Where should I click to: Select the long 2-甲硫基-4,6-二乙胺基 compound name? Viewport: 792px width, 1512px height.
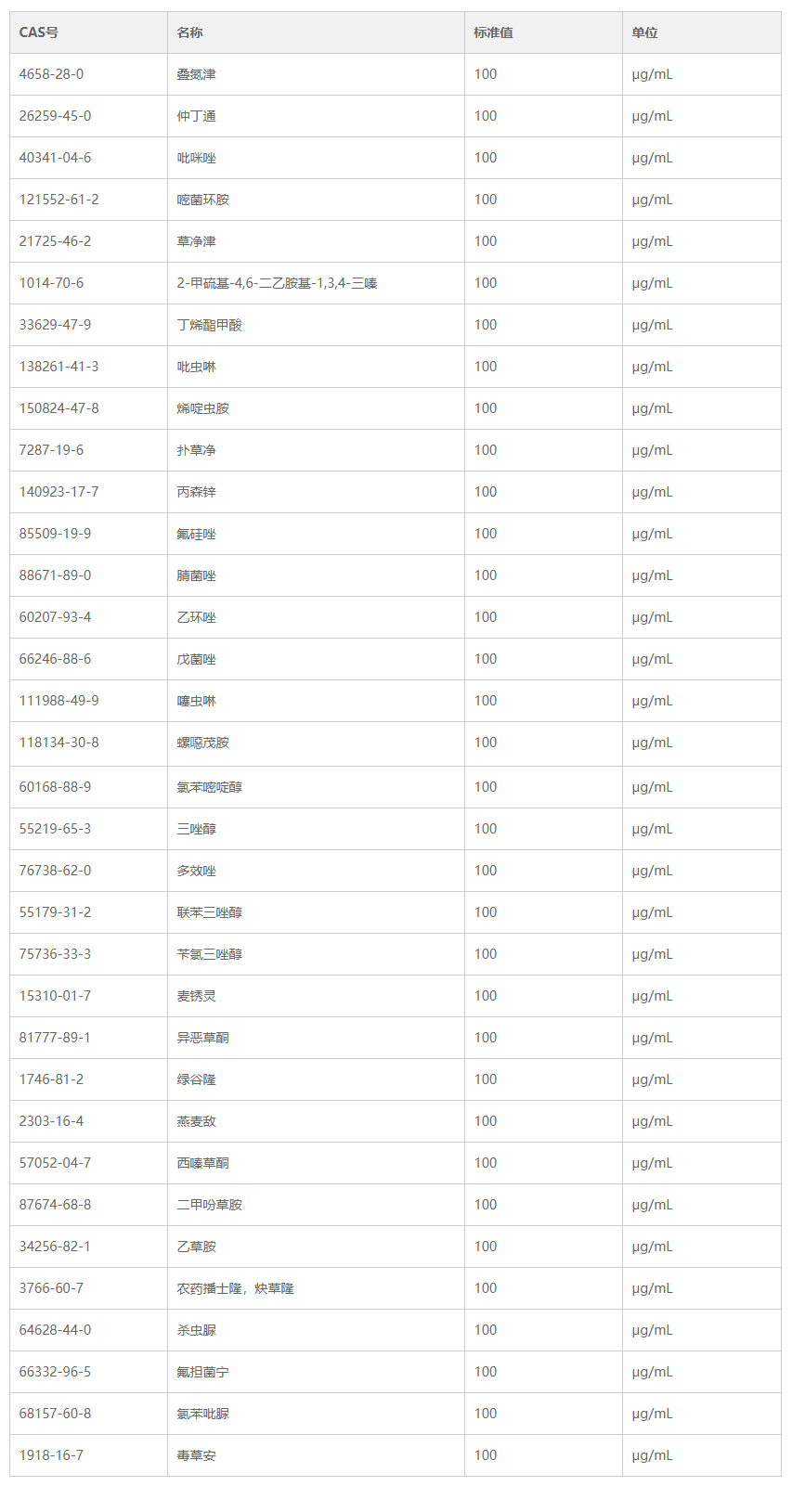click(x=277, y=283)
